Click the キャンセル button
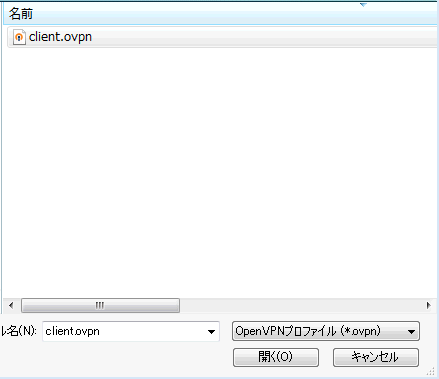The width and height of the screenshot is (439, 379). (376, 357)
